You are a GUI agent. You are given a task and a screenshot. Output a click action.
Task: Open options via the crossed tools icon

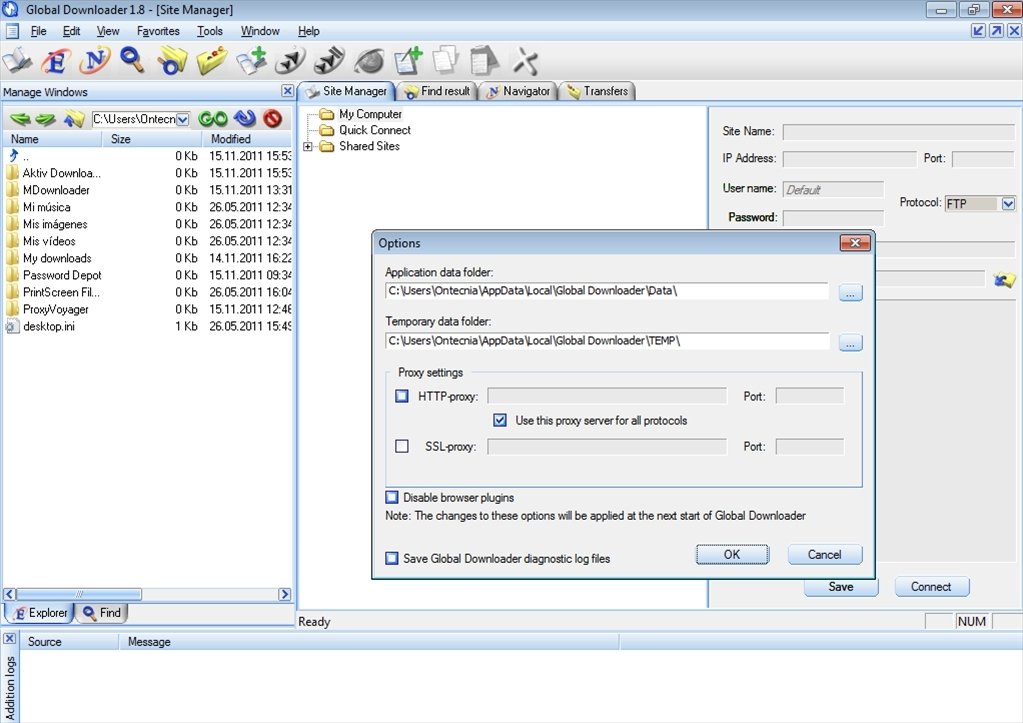525,61
